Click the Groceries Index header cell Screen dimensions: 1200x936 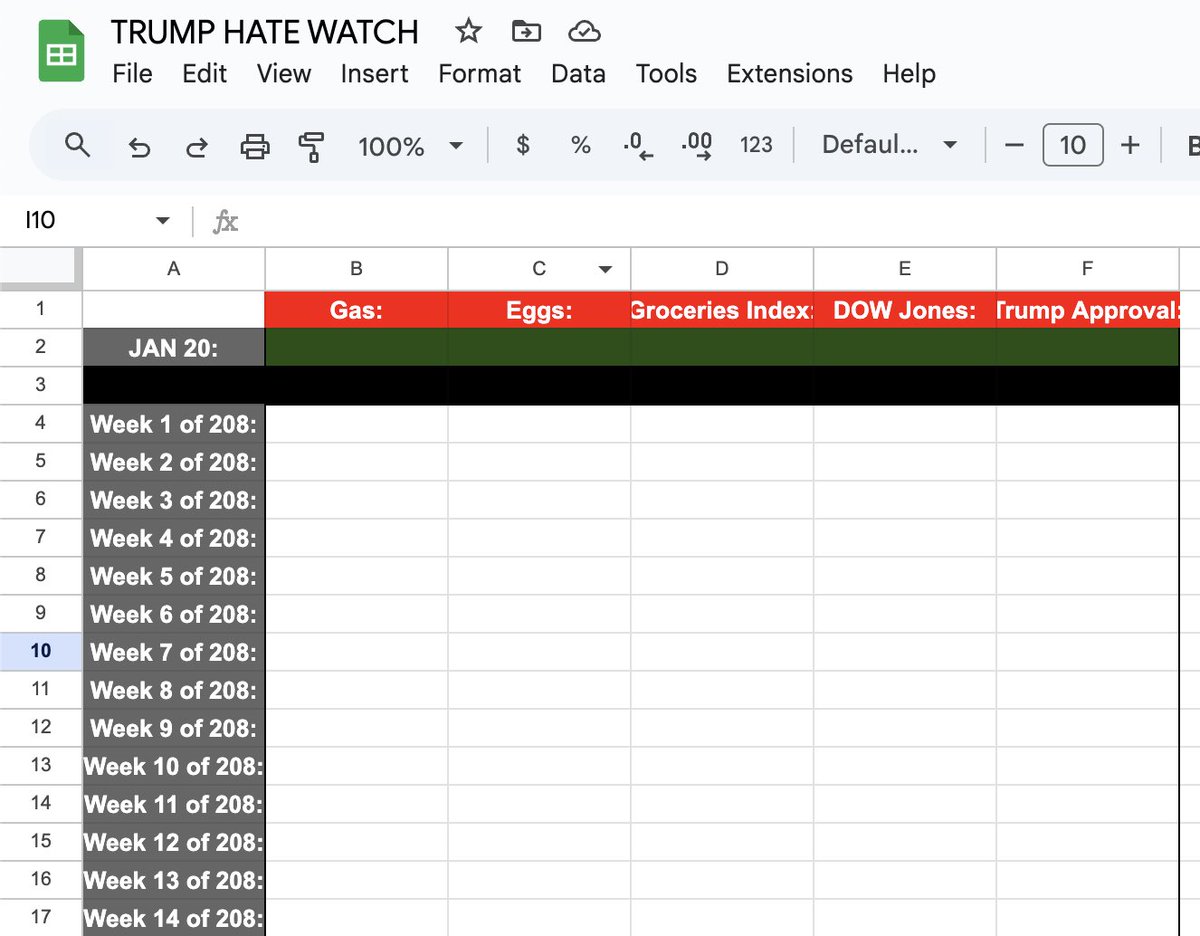click(x=722, y=309)
